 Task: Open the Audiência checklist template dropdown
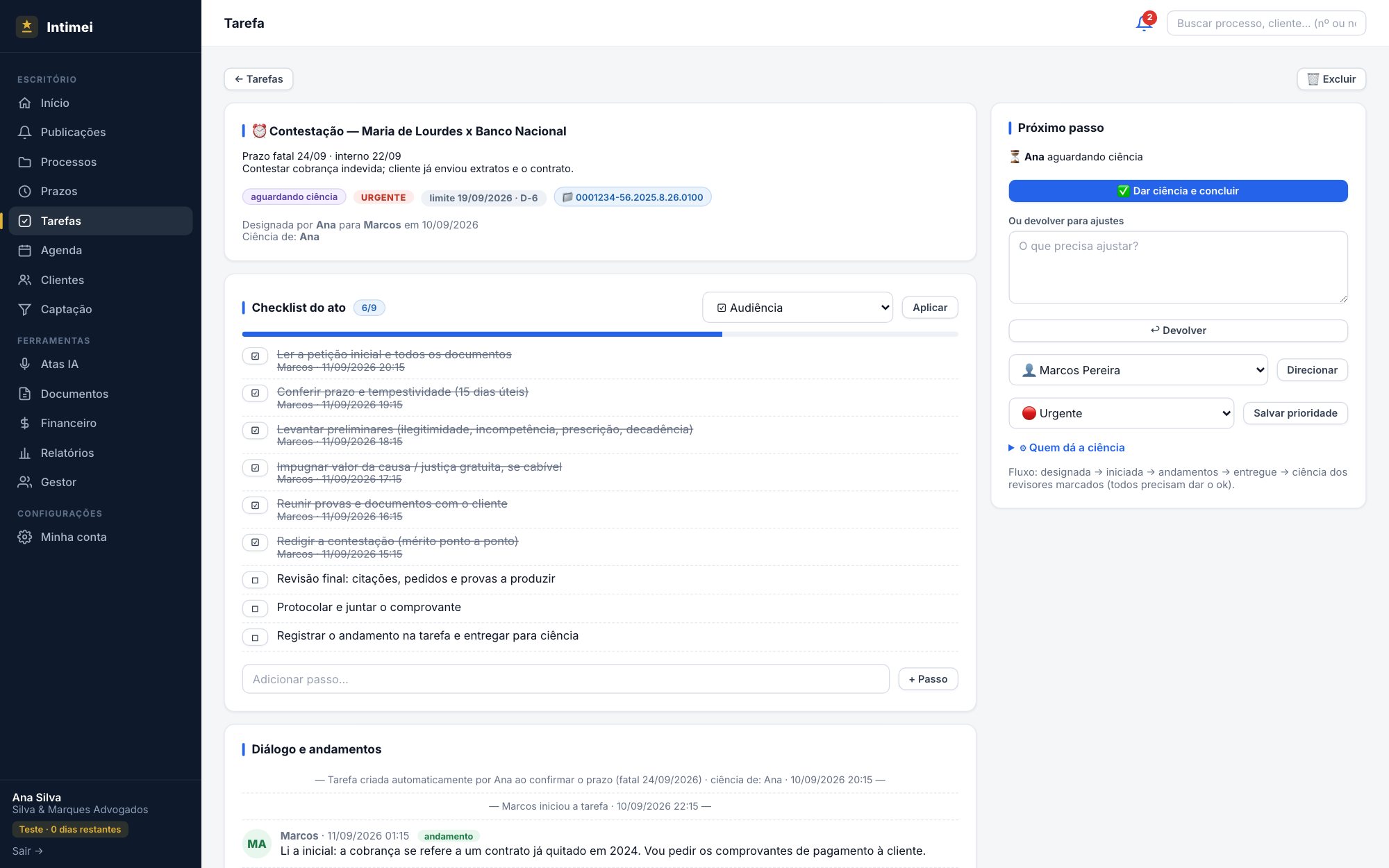797,308
